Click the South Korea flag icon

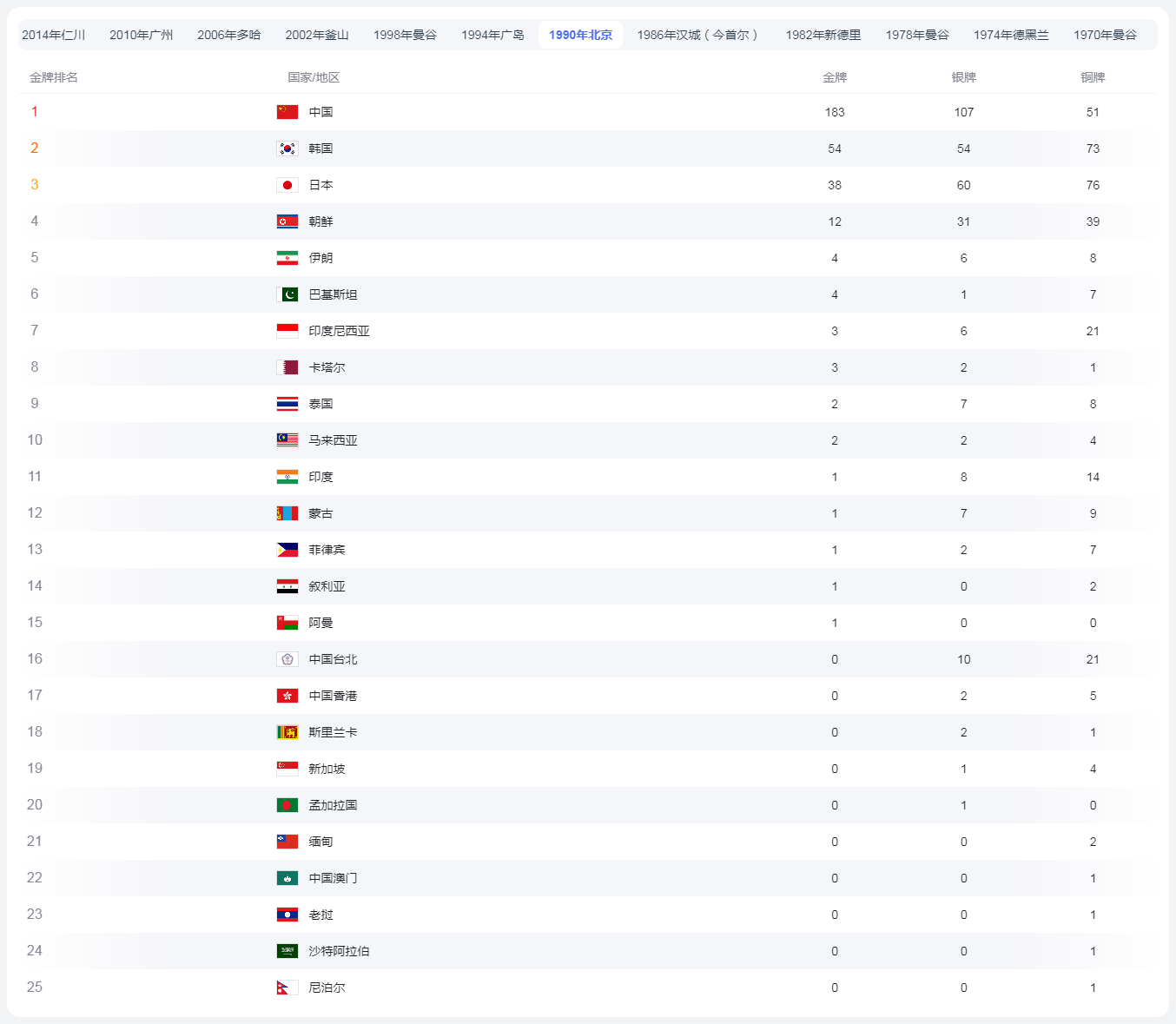pos(287,149)
